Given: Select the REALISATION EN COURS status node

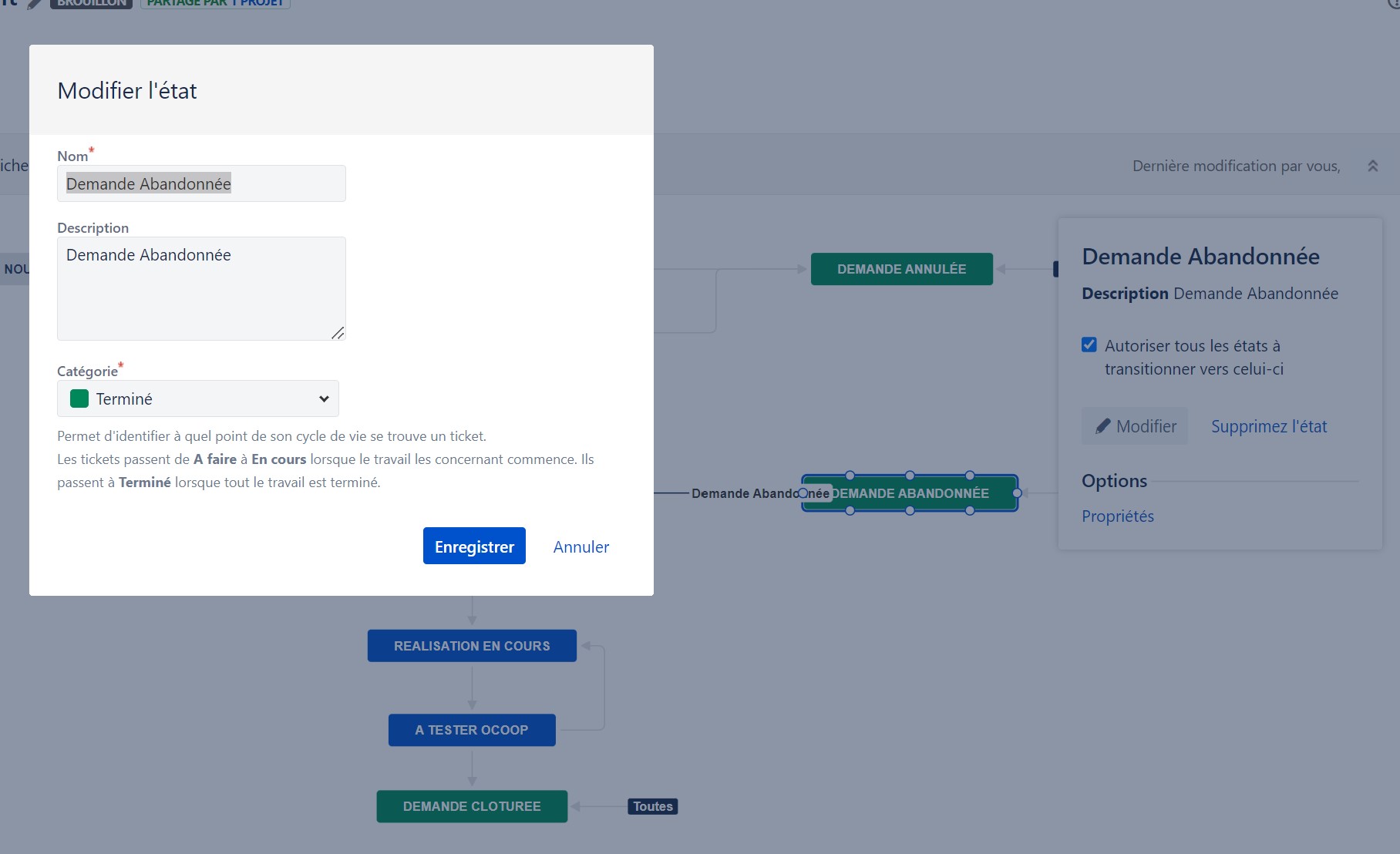Looking at the screenshot, I should pos(471,646).
